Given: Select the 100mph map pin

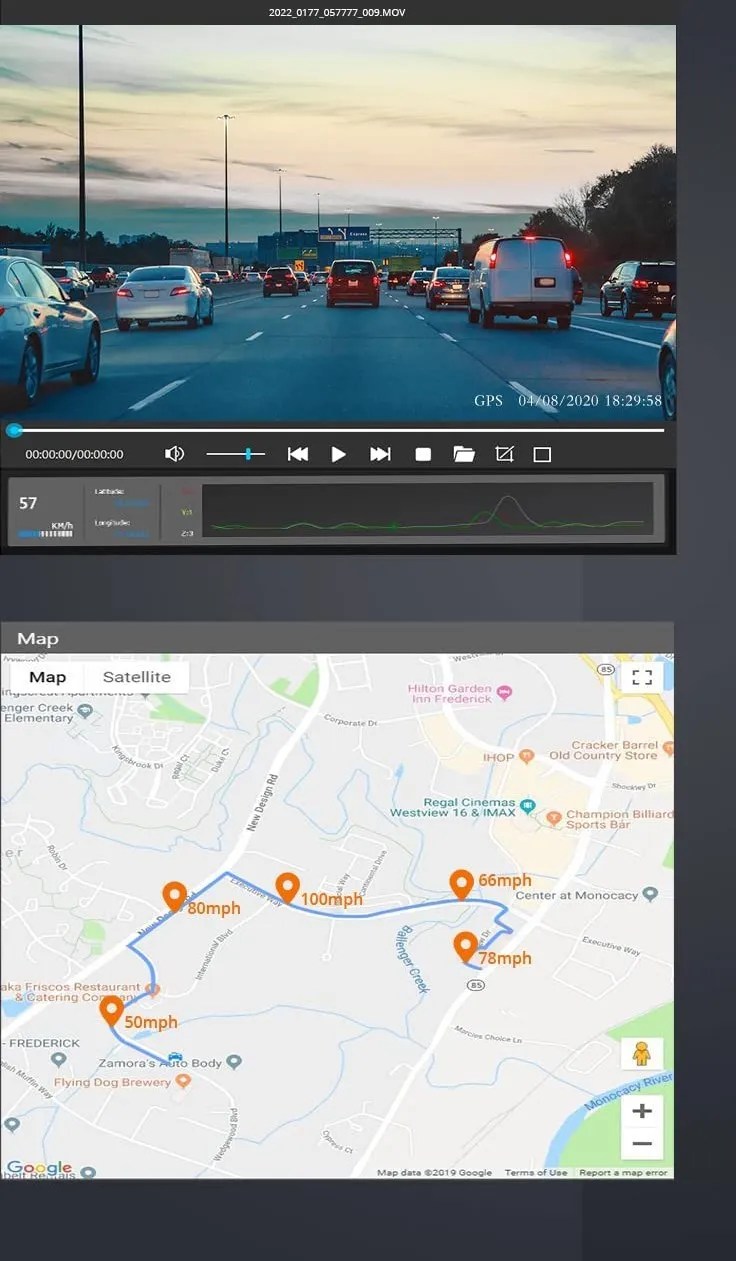Looking at the screenshot, I should tap(288, 888).
